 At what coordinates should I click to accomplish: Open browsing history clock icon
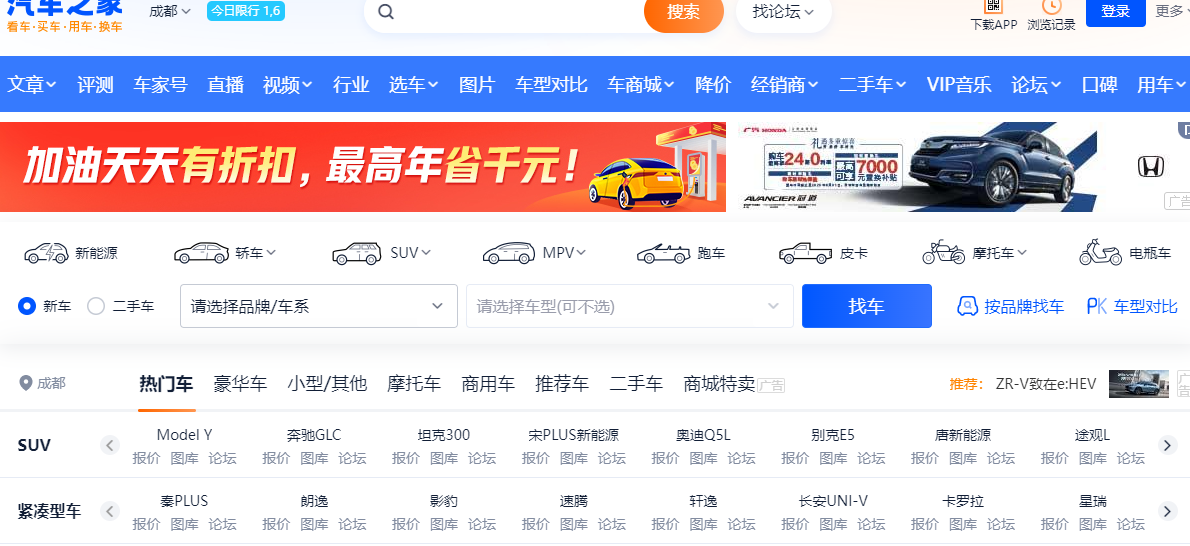coord(1051,6)
